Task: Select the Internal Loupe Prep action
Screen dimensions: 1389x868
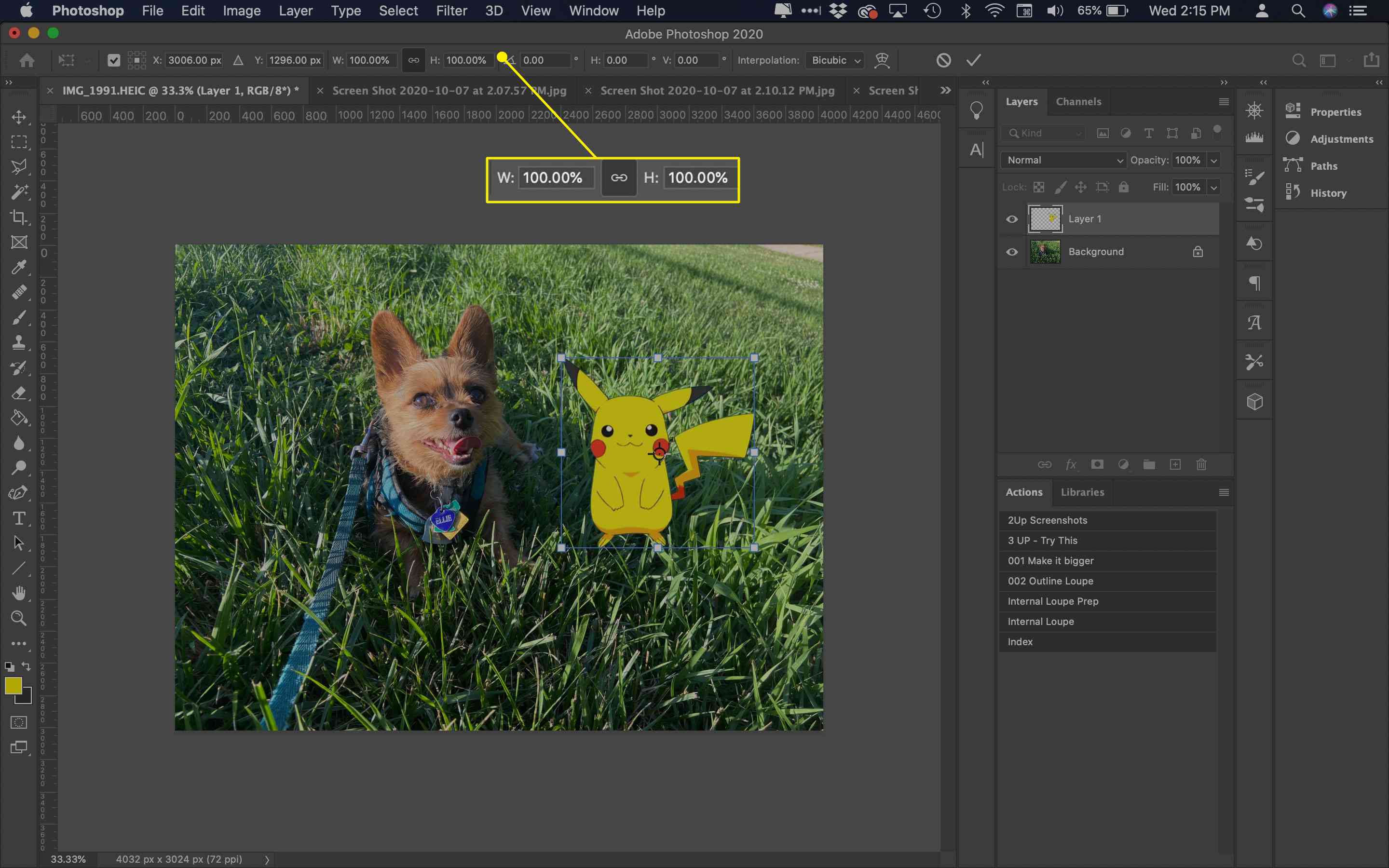Action: click(1107, 601)
